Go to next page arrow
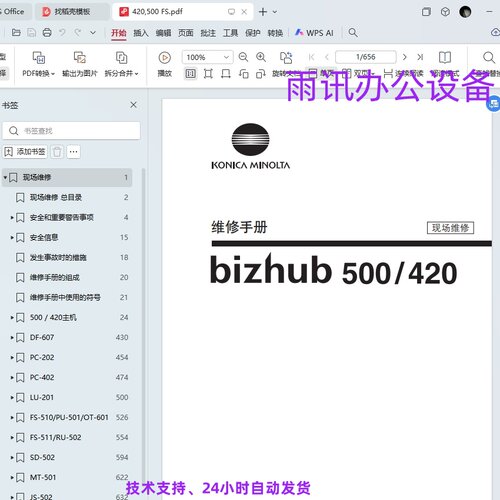 click(405, 57)
